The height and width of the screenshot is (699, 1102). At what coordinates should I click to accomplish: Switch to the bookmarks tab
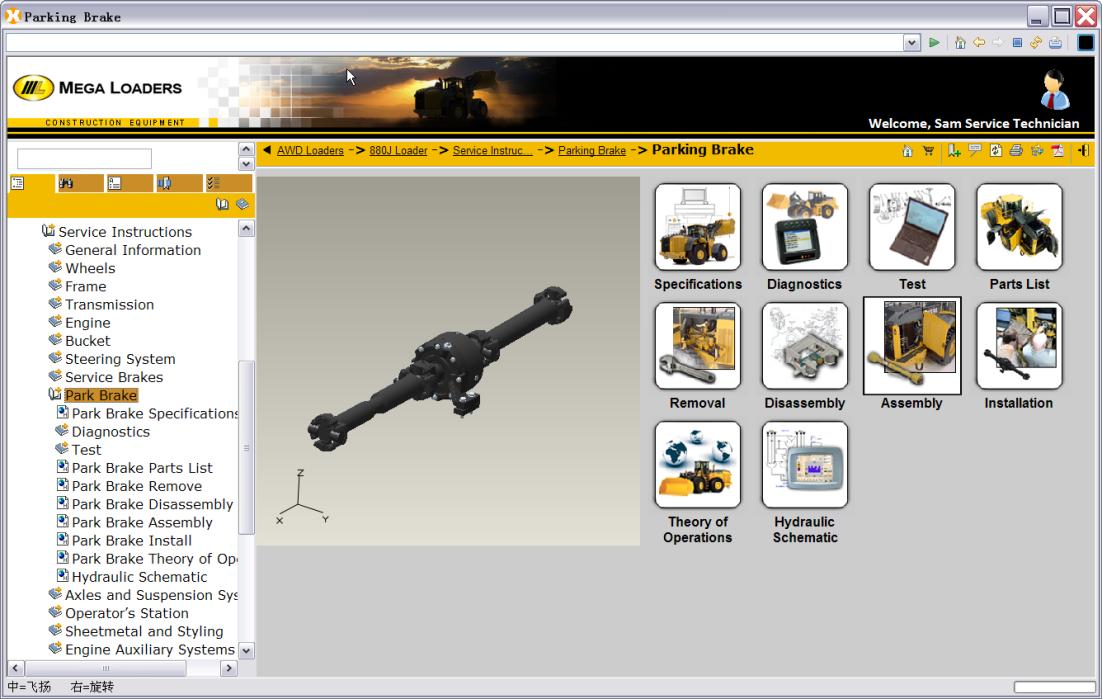179,183
